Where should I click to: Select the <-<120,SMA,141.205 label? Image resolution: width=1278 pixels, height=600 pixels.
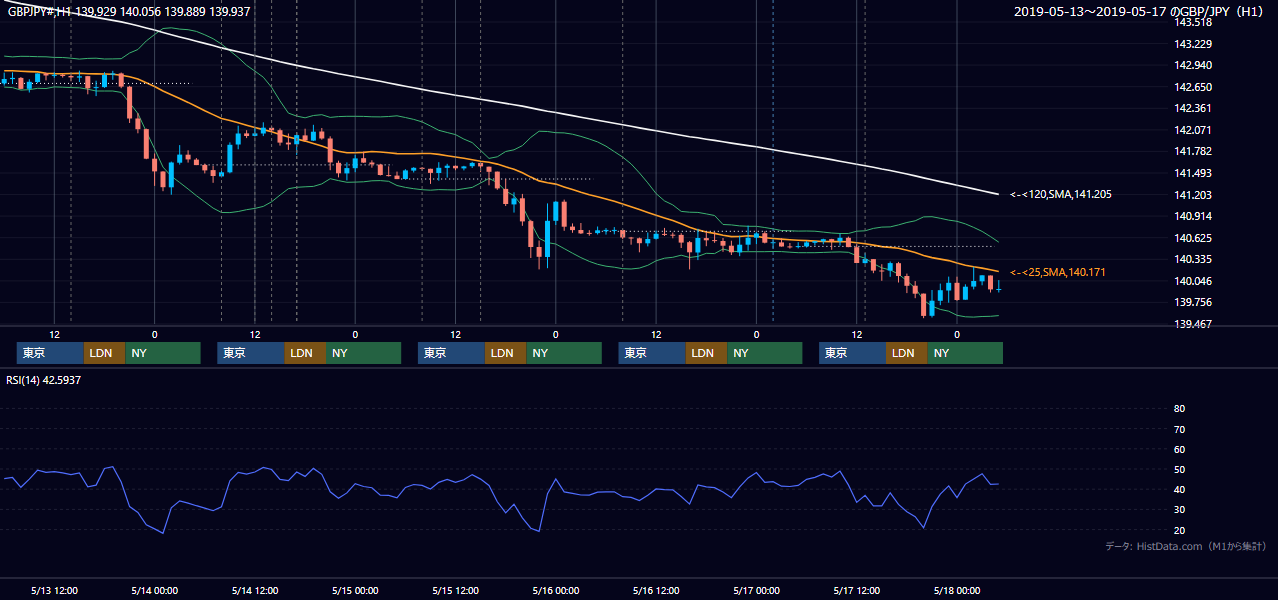point(1059,195)
